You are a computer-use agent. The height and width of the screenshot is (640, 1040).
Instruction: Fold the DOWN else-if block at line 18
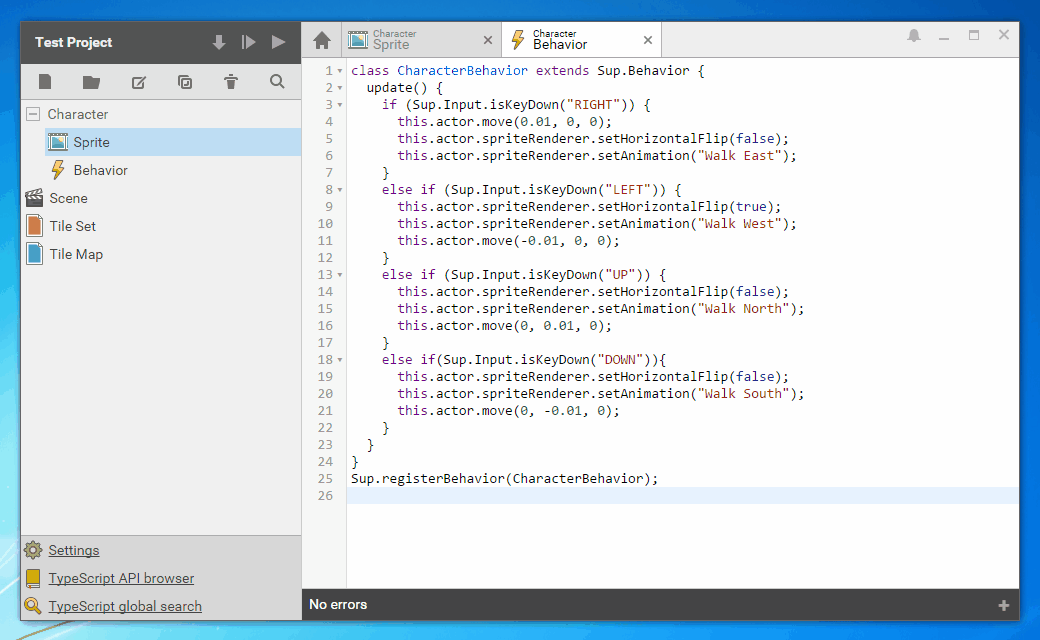340,359
